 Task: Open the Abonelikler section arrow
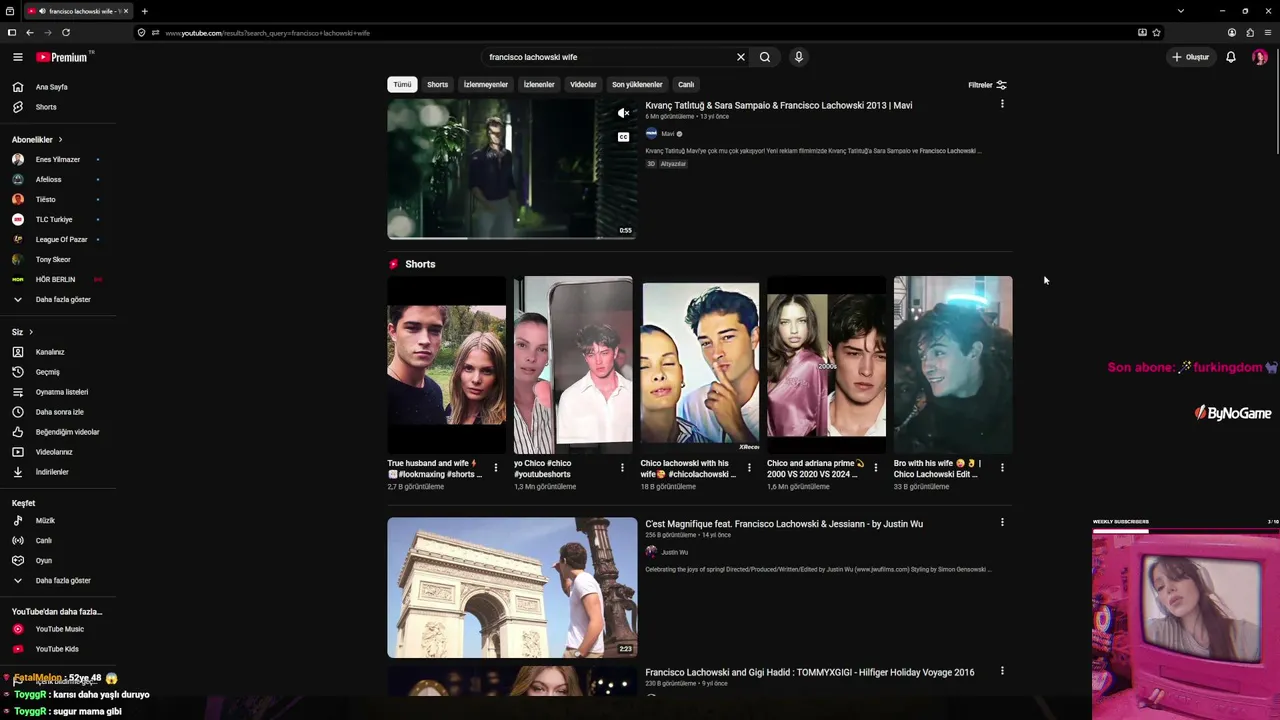coord(60,140)
